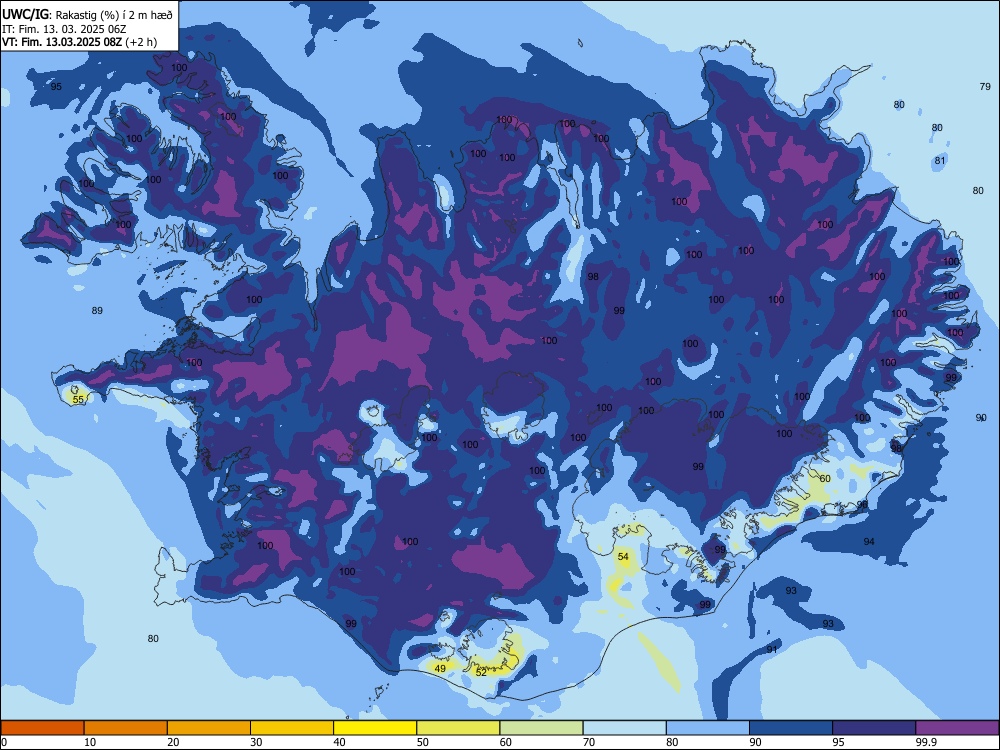1000x750 pixels.
Task: Click the purple above-99.9 legend swatch
Action: (x=957, y=728)
